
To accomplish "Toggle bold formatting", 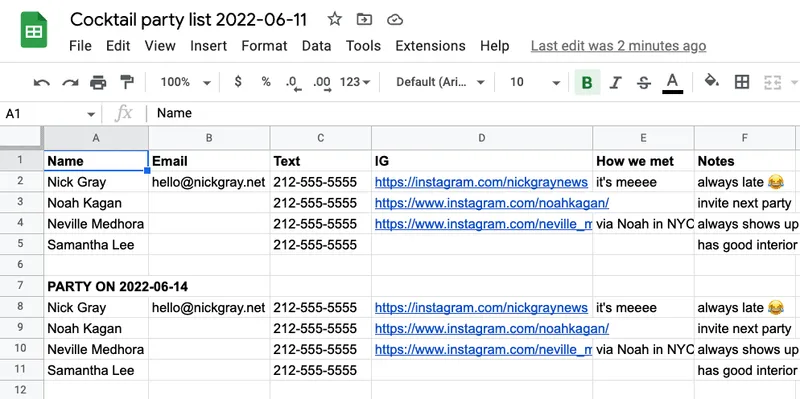I will [x=587, y=82].
